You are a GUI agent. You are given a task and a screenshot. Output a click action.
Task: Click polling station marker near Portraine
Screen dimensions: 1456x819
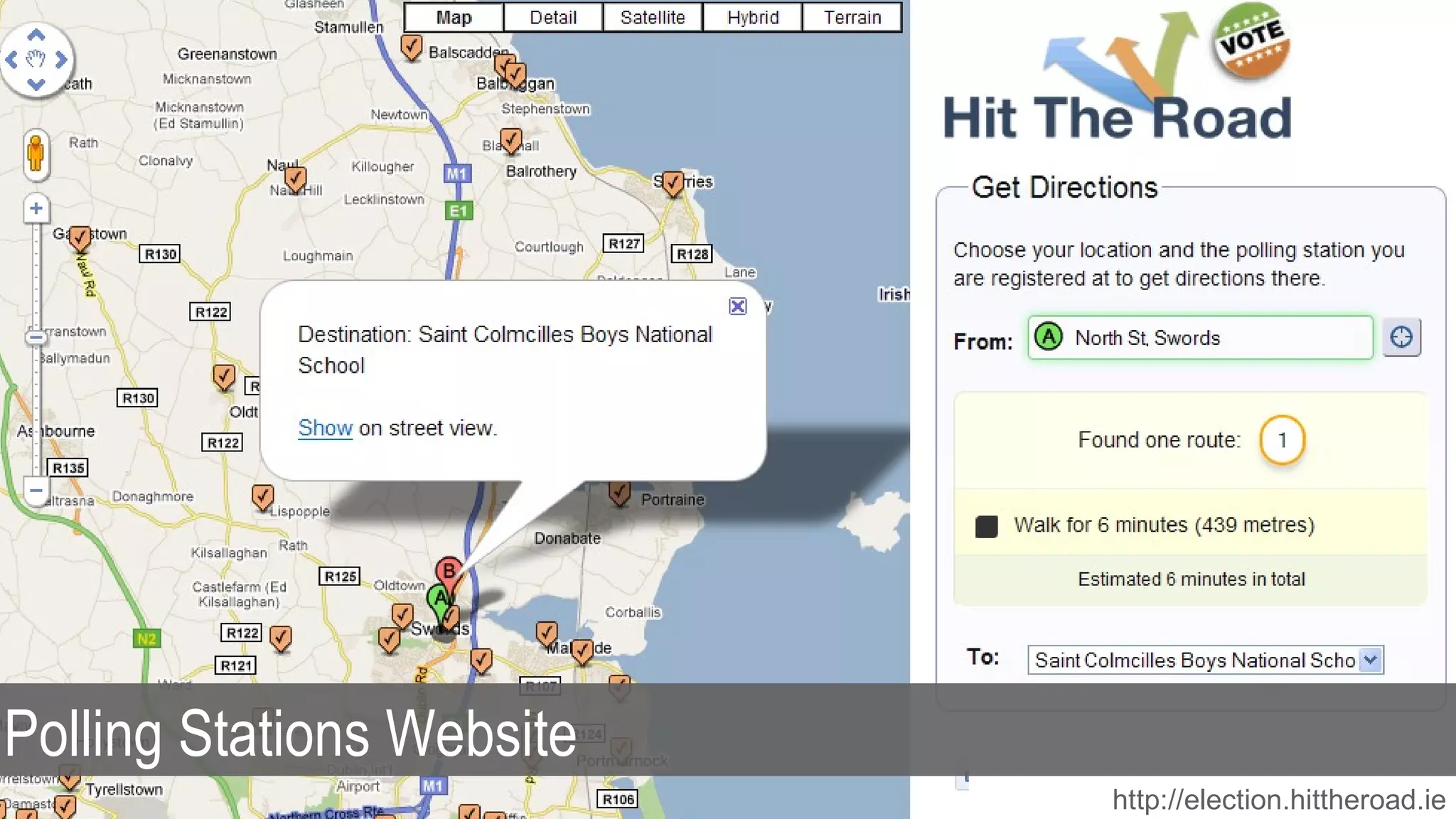pos(619,491)
